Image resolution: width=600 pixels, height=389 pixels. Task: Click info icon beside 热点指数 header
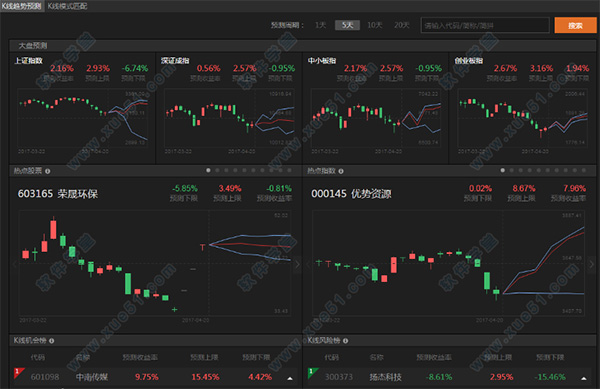click(341, 171)
